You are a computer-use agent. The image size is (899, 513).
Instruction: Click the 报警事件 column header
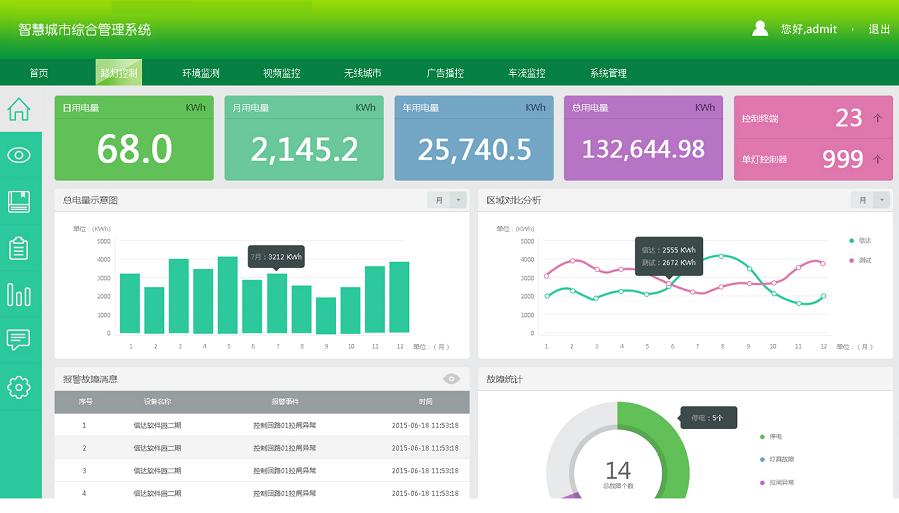[x=285, y=402]
